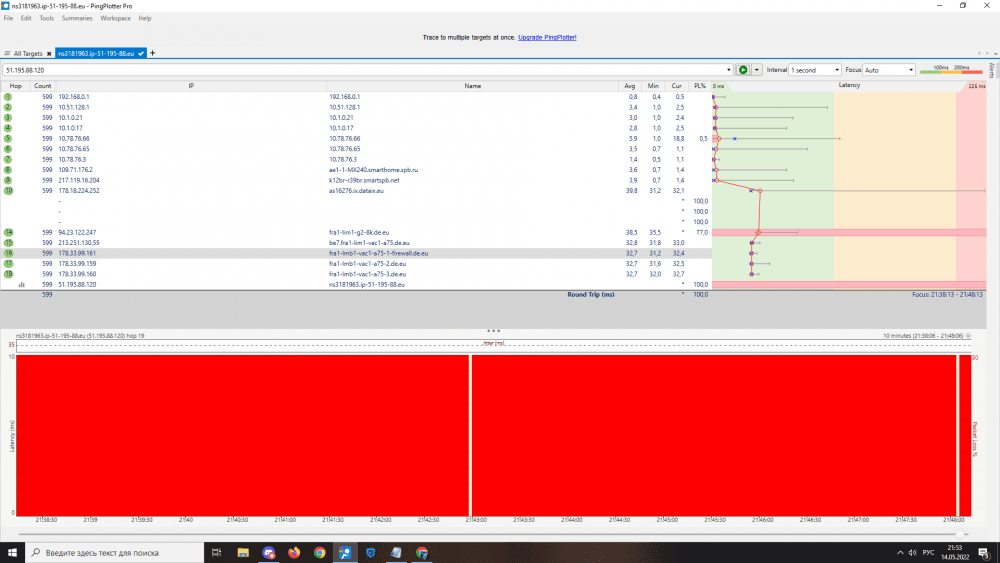Open the Alerts side panel
This screenshot has height=563, width=1000.
(992, 70)
